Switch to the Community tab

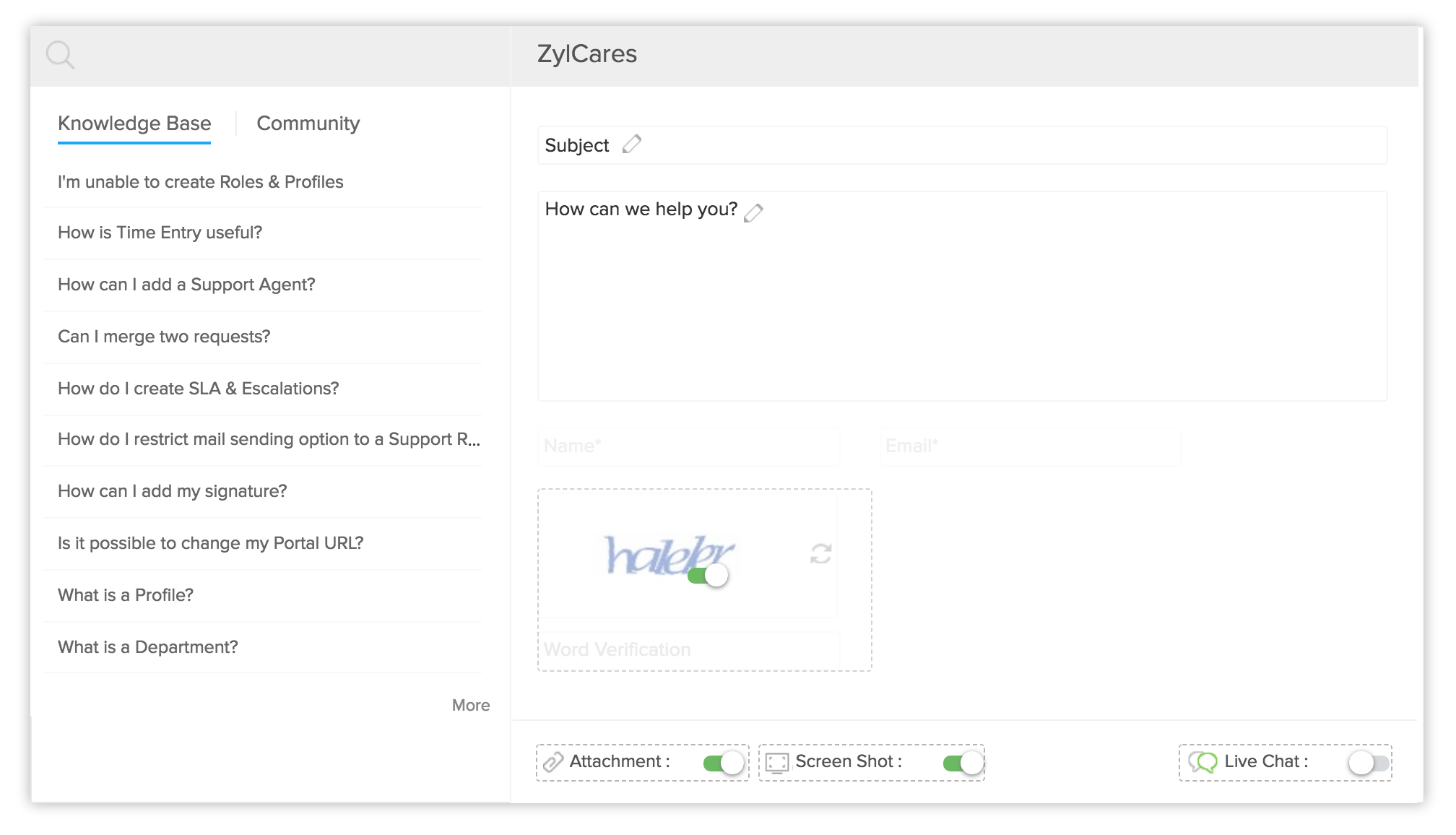[308, 124]
